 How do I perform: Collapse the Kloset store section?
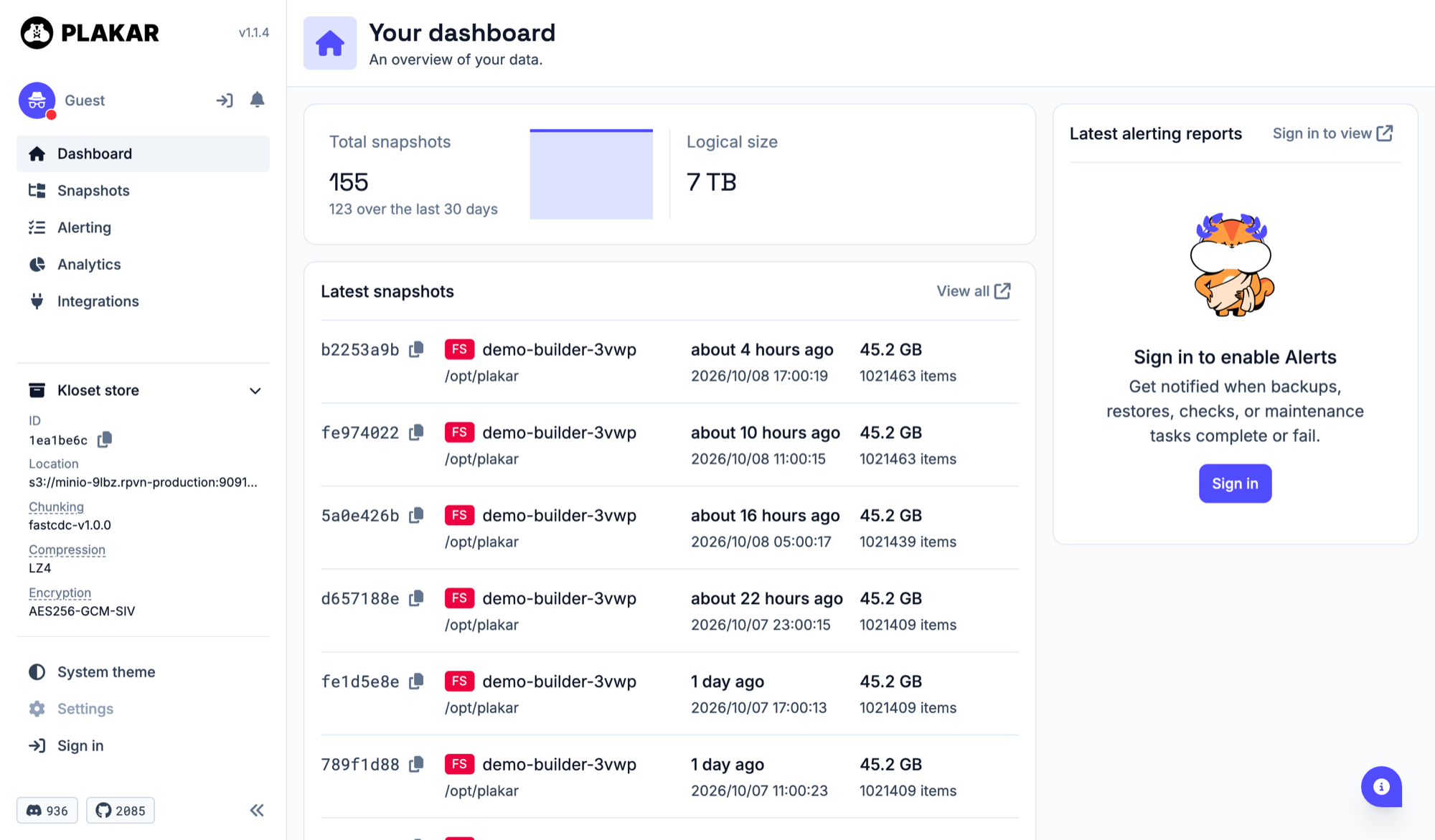click(x=255, y=391)
